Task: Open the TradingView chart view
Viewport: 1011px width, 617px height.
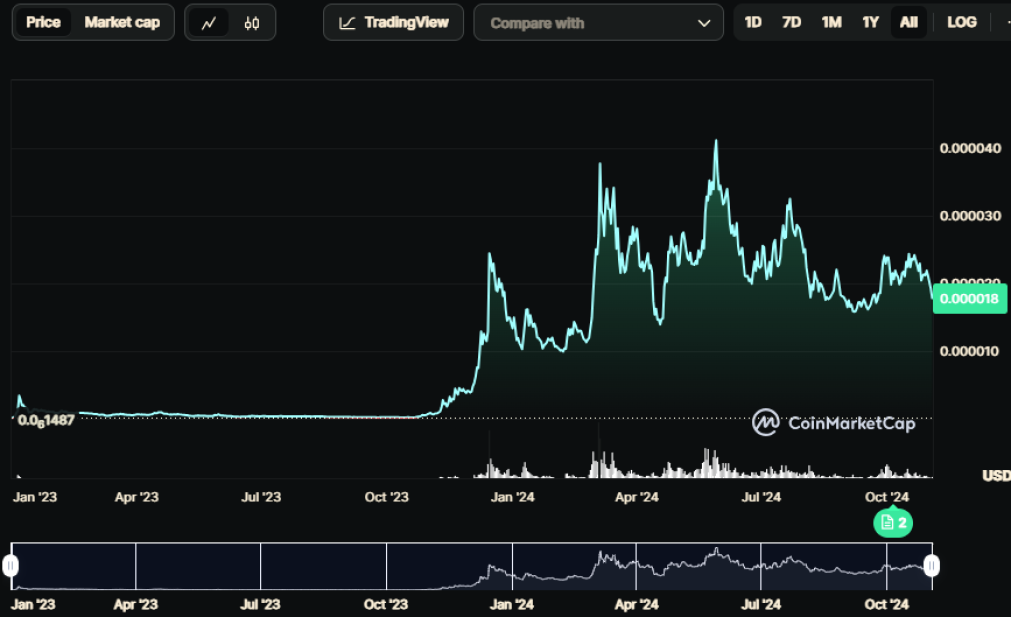Action: pyautogui.click(x=393, y=23)
